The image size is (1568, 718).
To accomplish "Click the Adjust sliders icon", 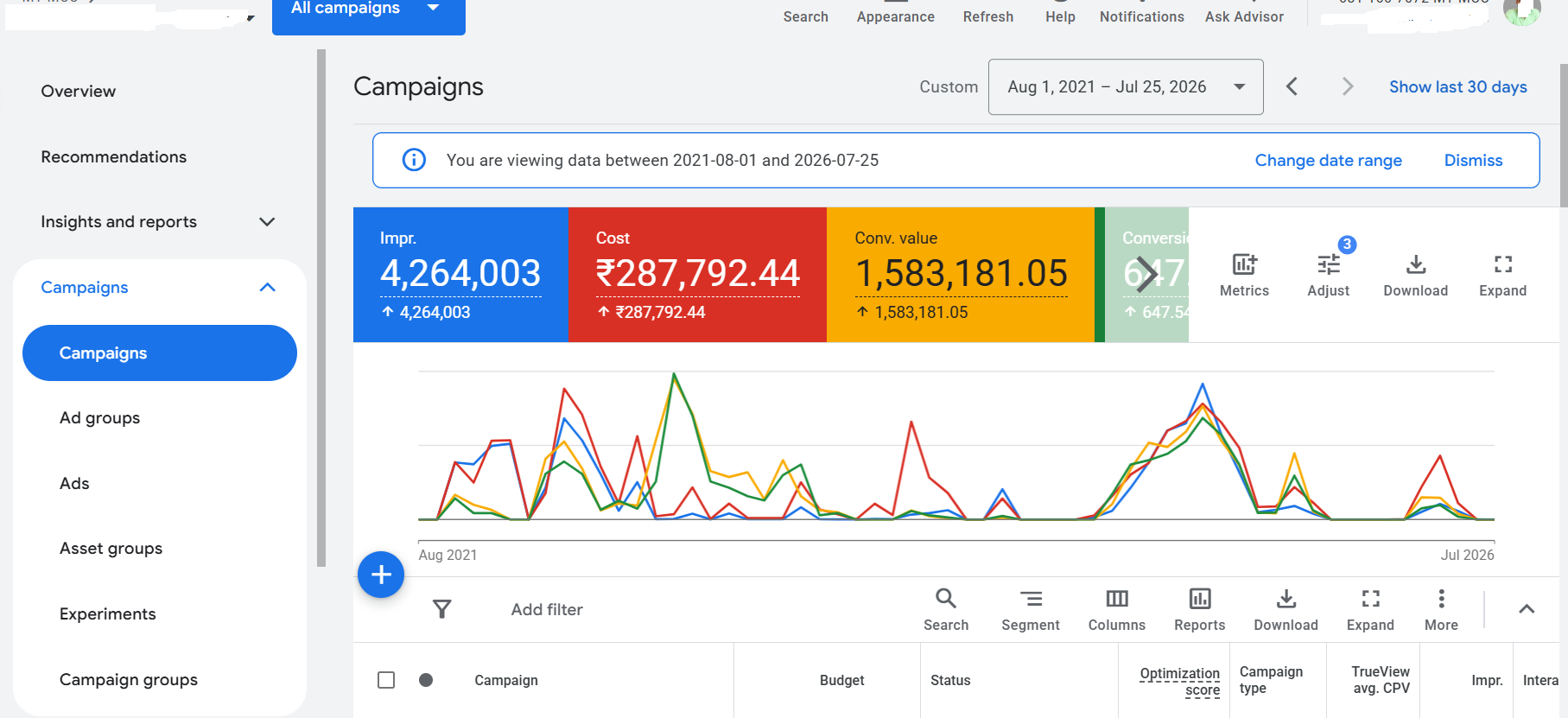I will click(x=1329, y=264).
